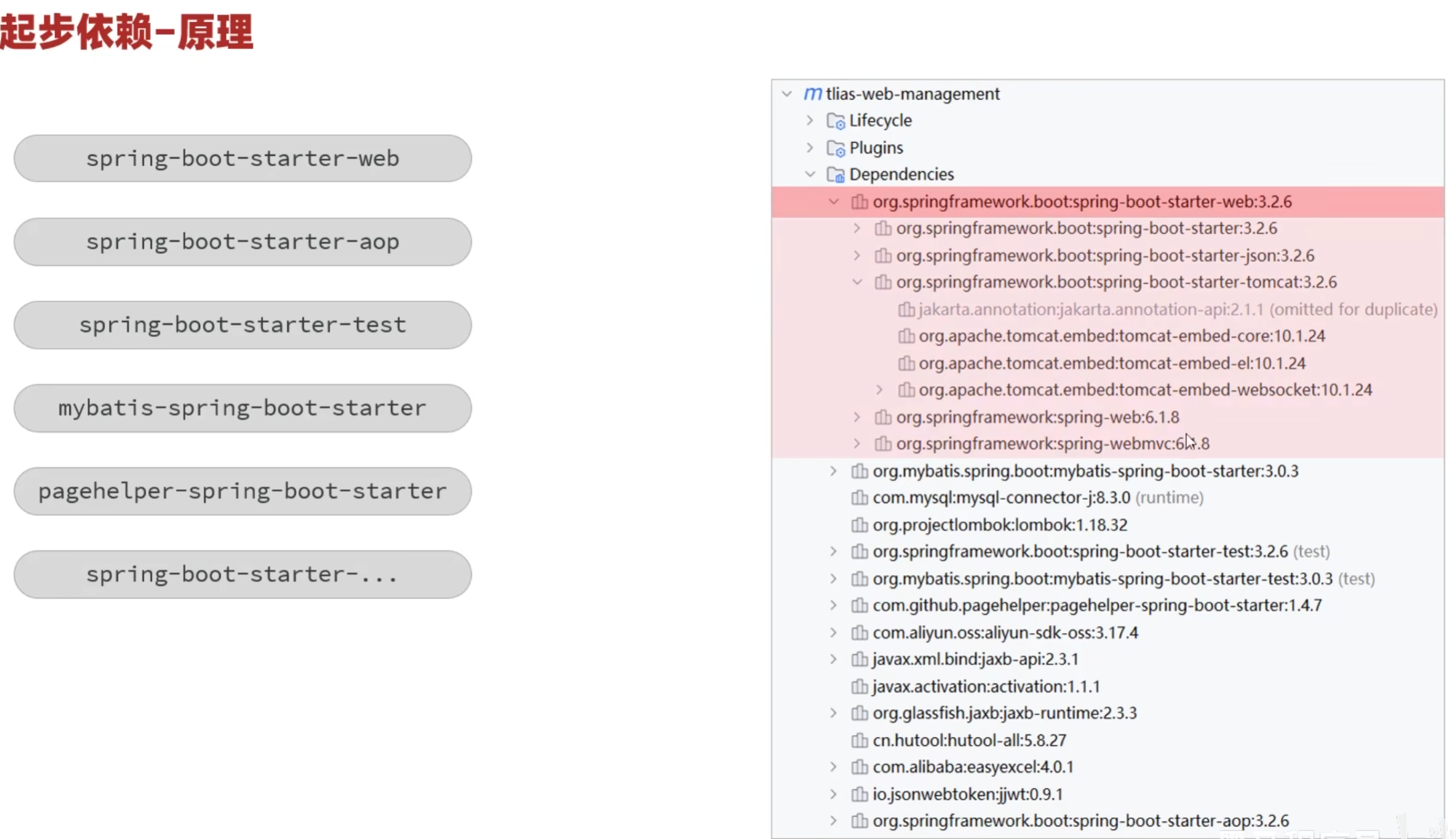Click the Dependencies folder icon
The width and height of the screenshot is (1456, 839).
(835, 175)
